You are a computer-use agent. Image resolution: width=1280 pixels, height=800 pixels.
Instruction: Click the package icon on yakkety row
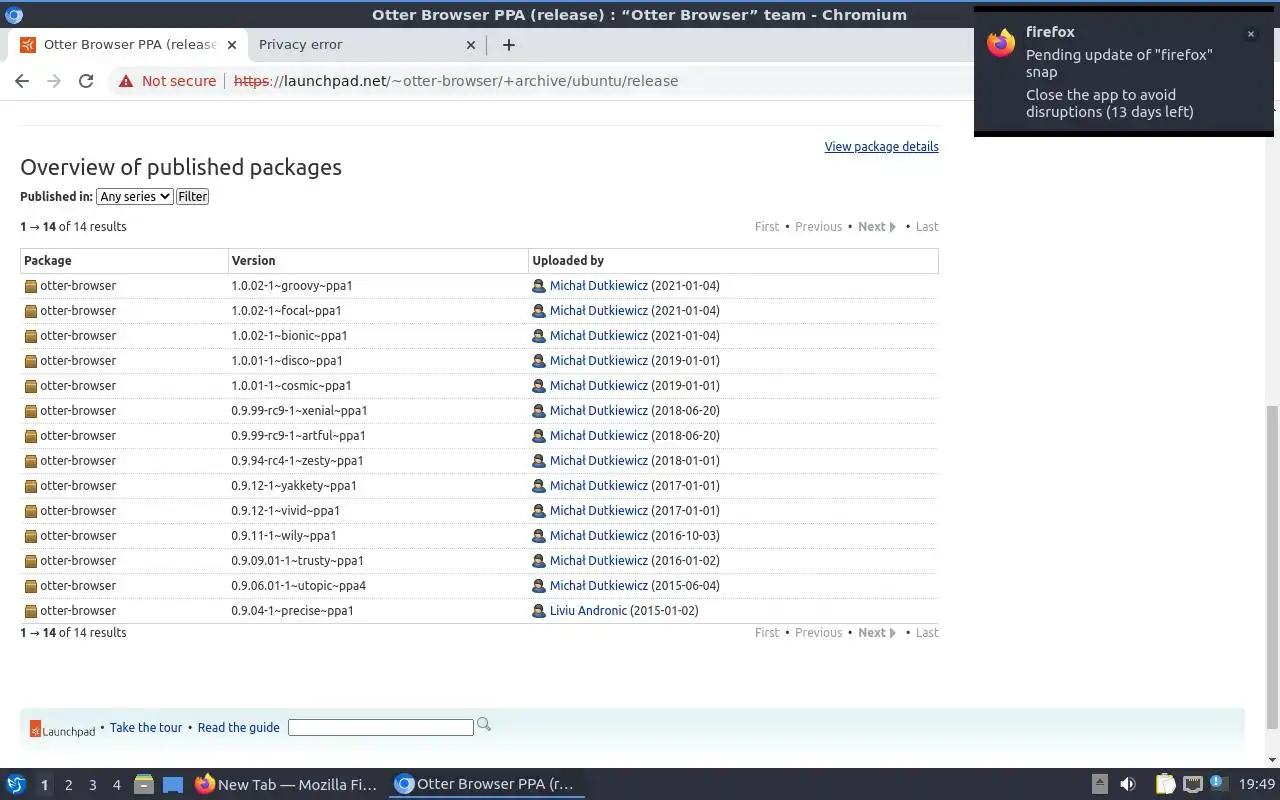[x=31, y=486]
